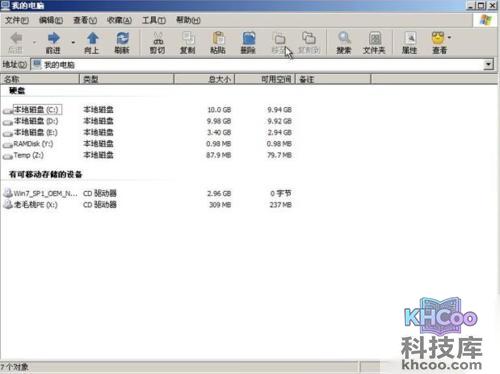The width and height of the screenshot is (500, 374).
Task: Click the 87.9 MB total size value
Action: (219, 155)
